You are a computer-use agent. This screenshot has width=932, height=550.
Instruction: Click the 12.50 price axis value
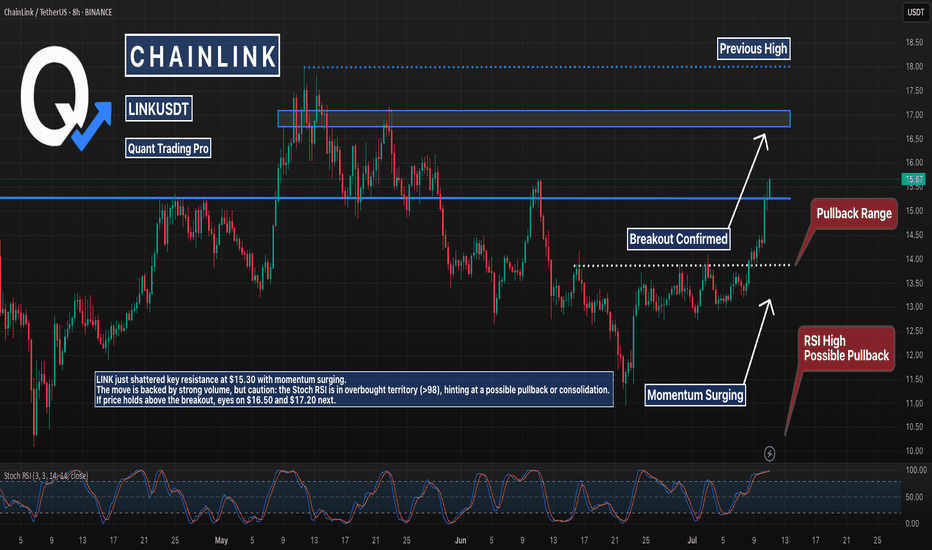pyautogui.click(x=914, y=331)
